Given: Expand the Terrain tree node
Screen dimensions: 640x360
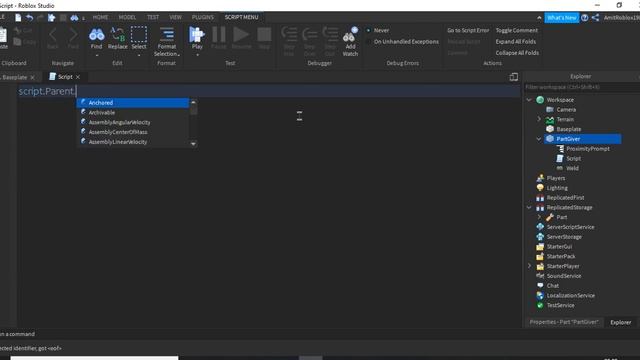Looking at the screenshot, I should click(539, 119).
